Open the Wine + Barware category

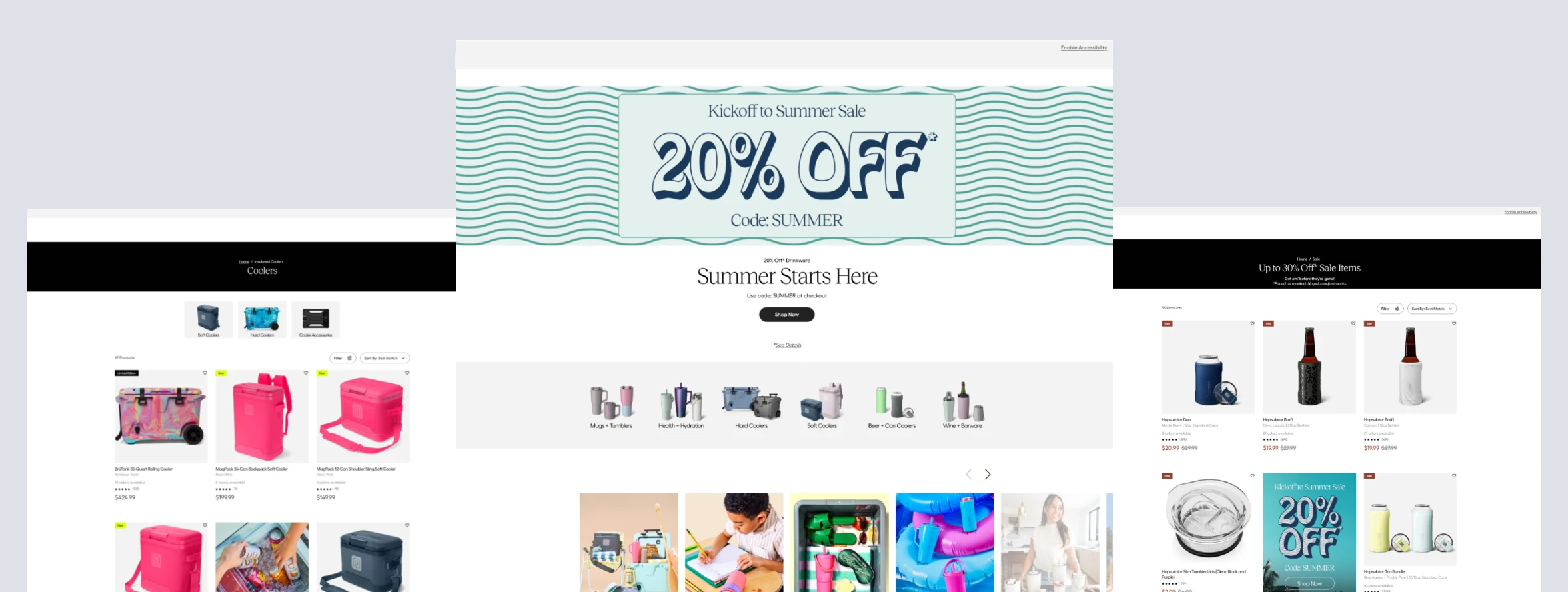(x=962, y=407)
